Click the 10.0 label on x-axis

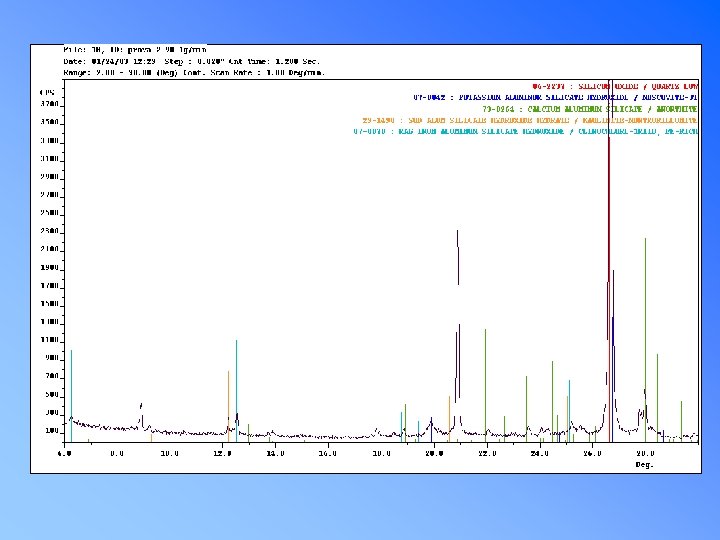[x=169, y=454]
